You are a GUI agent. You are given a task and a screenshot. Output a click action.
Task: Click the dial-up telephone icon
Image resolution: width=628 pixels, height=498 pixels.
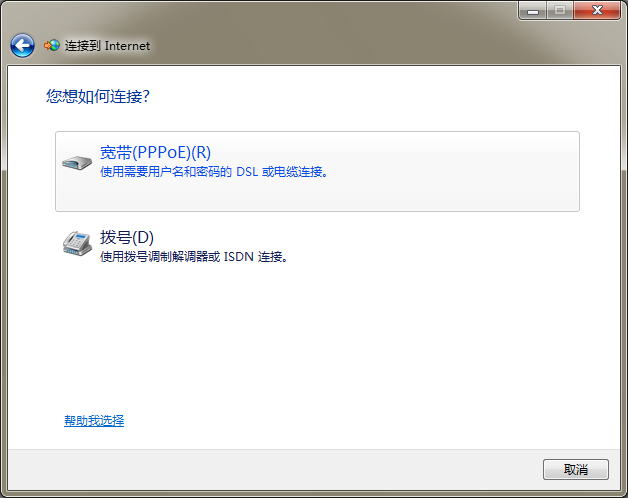(77, 243)
